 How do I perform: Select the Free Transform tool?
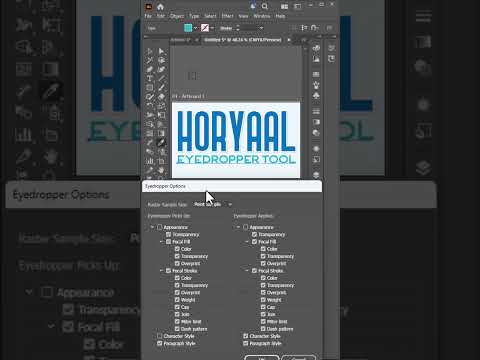click(161, 115)
